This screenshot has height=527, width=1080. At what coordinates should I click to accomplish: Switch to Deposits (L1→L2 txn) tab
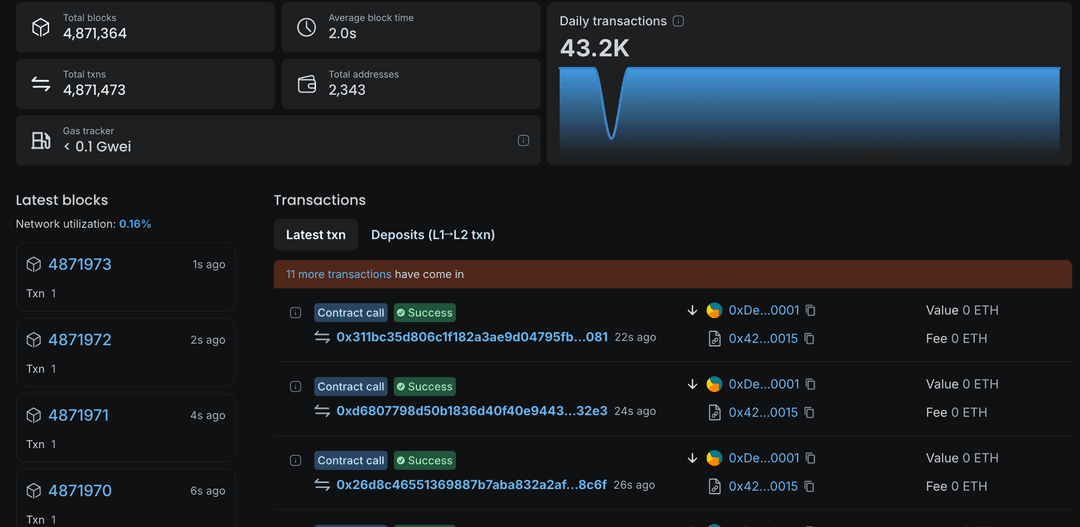(433, 235)
